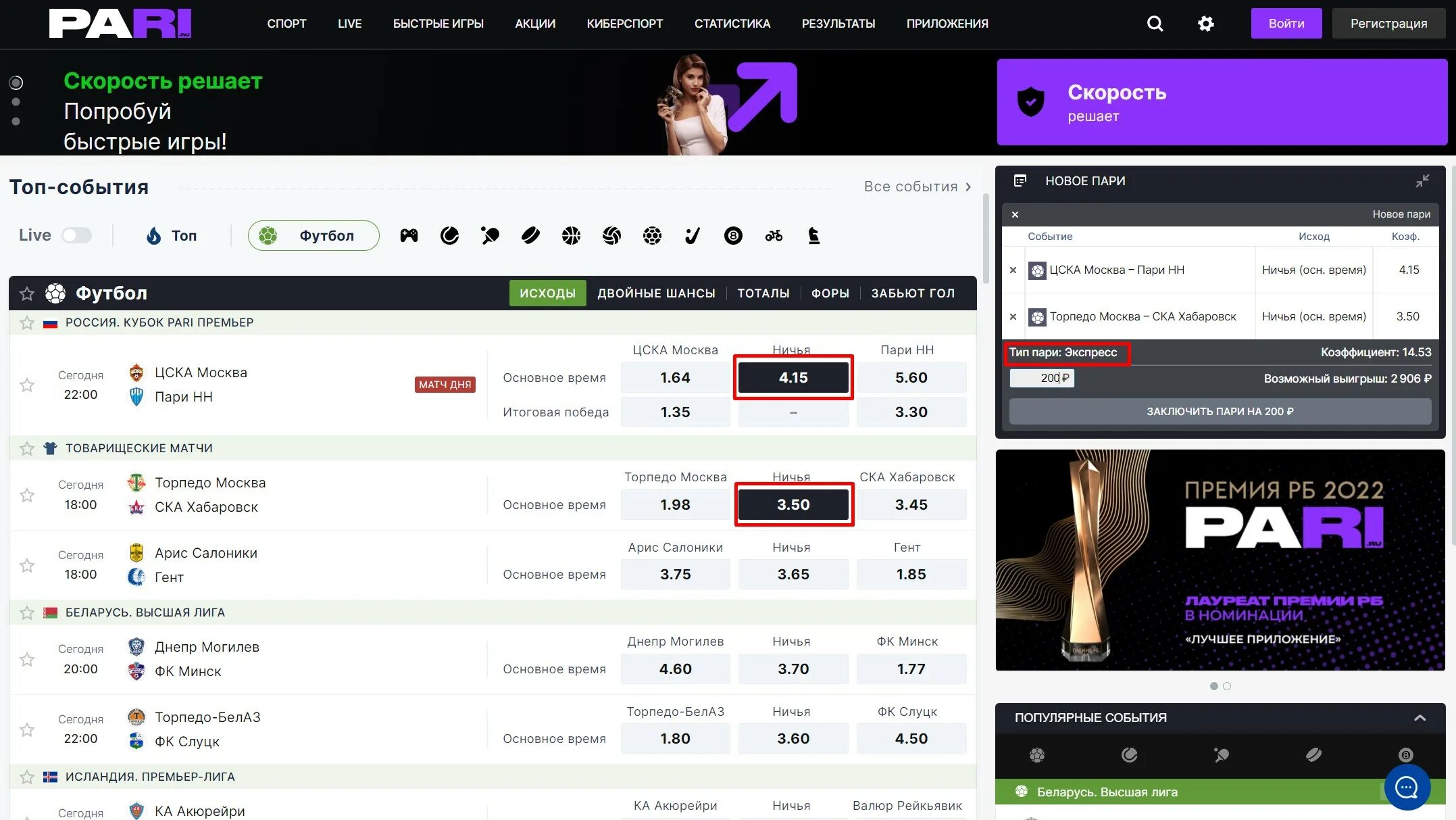Enable the Топ filter toggle
Screen dimensions: 1456x820
[170, 236]
